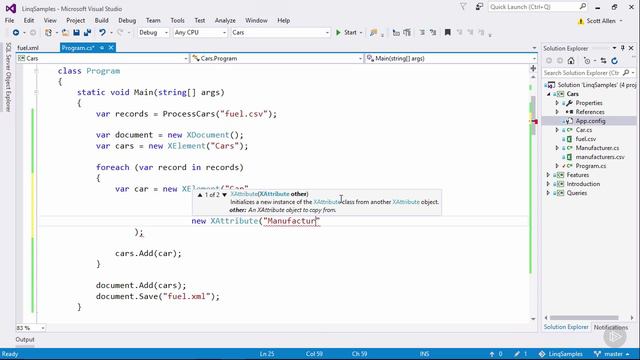Open the SQL Server Object Explorer side tab
The height and width of the screenshot is (360, 640).
pyautogui.click(x=8, y=76)
